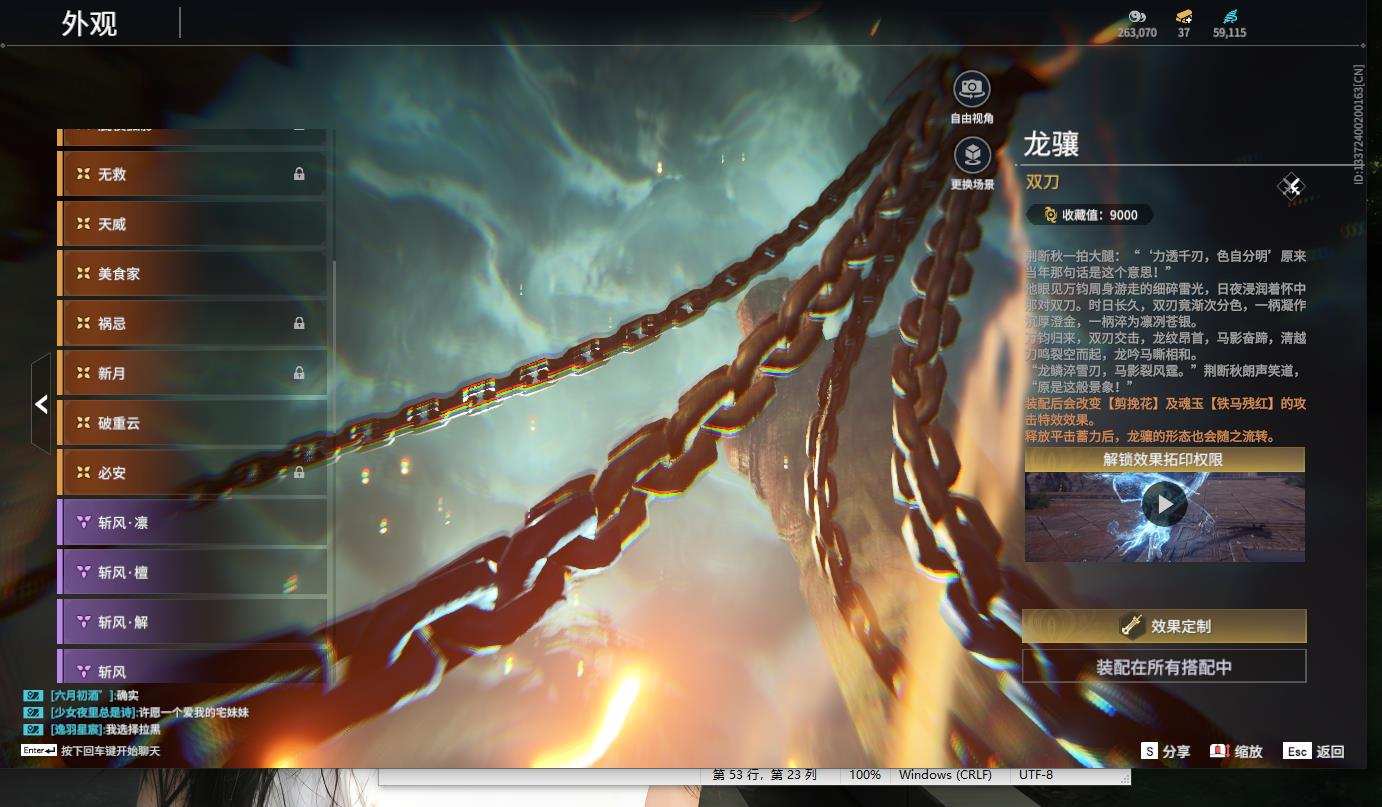
Task: Click the collection value swirl icon
Action: tap(1050, 214)
